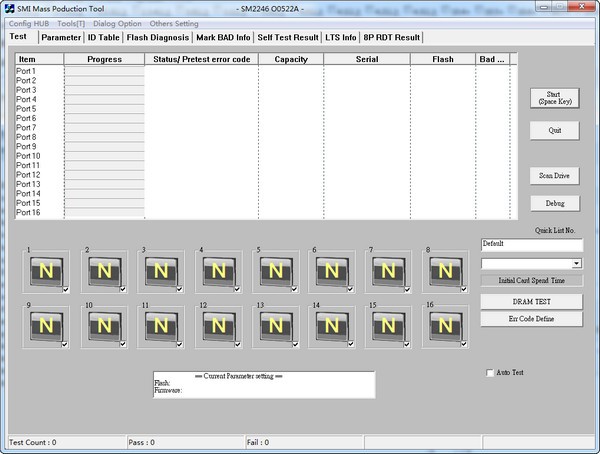Click the port 7 status N icon
The image size is (600, 454).
tap(388, 271)
